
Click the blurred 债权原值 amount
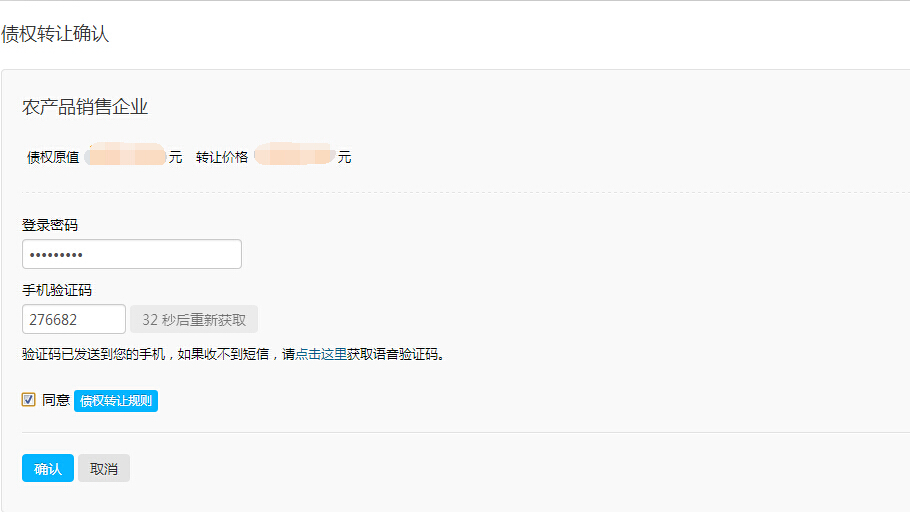pos(126,156)
